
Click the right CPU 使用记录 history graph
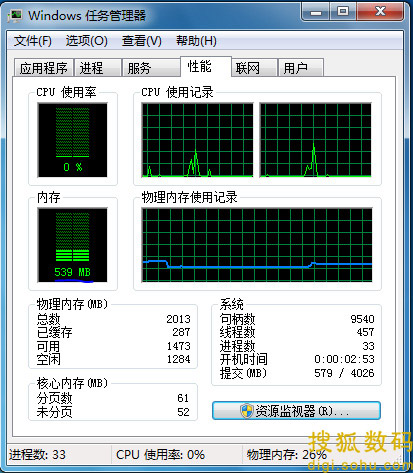click(x=315, y=140)
